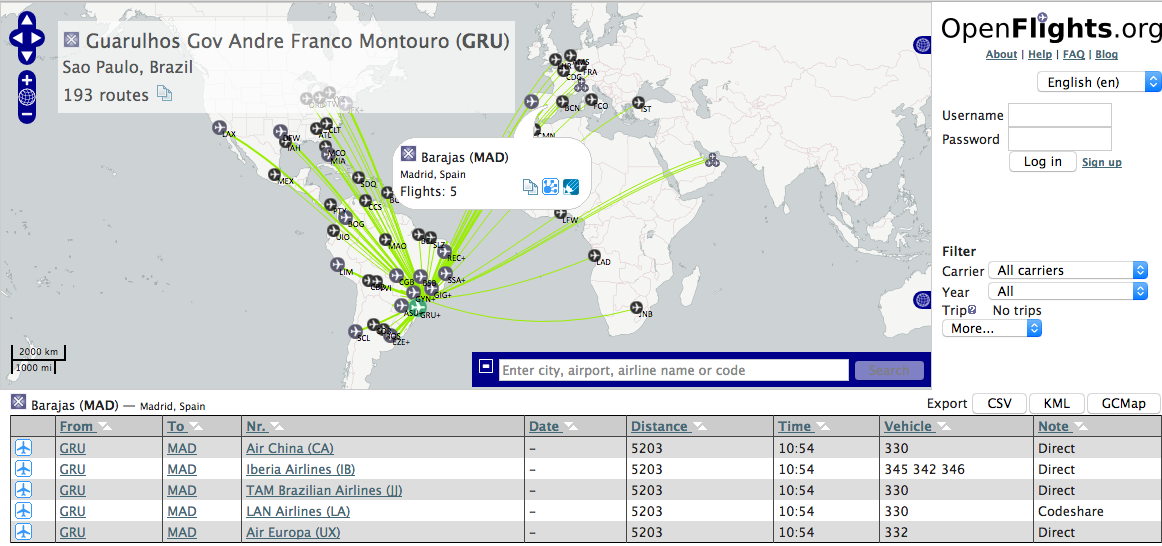Select the LFW airport marker
This screenshot has width=1162, height=546.
(560, 213)
